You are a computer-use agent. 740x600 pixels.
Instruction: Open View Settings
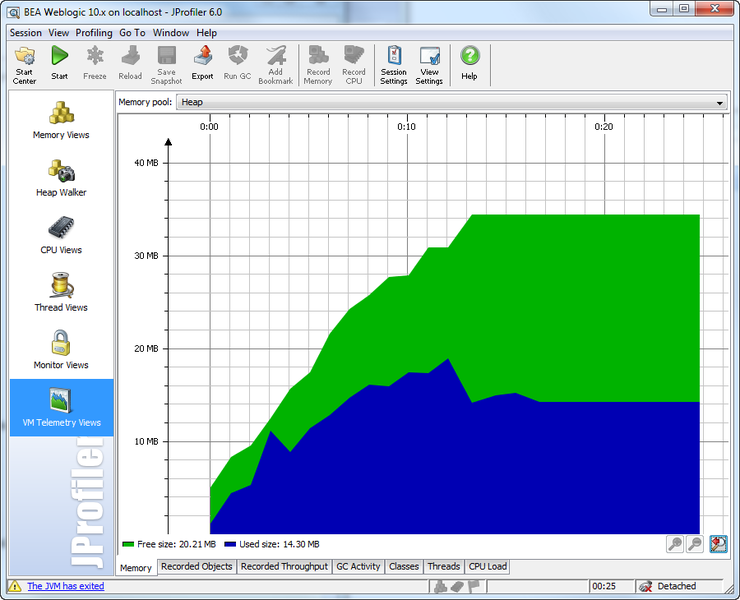(429, 65)
